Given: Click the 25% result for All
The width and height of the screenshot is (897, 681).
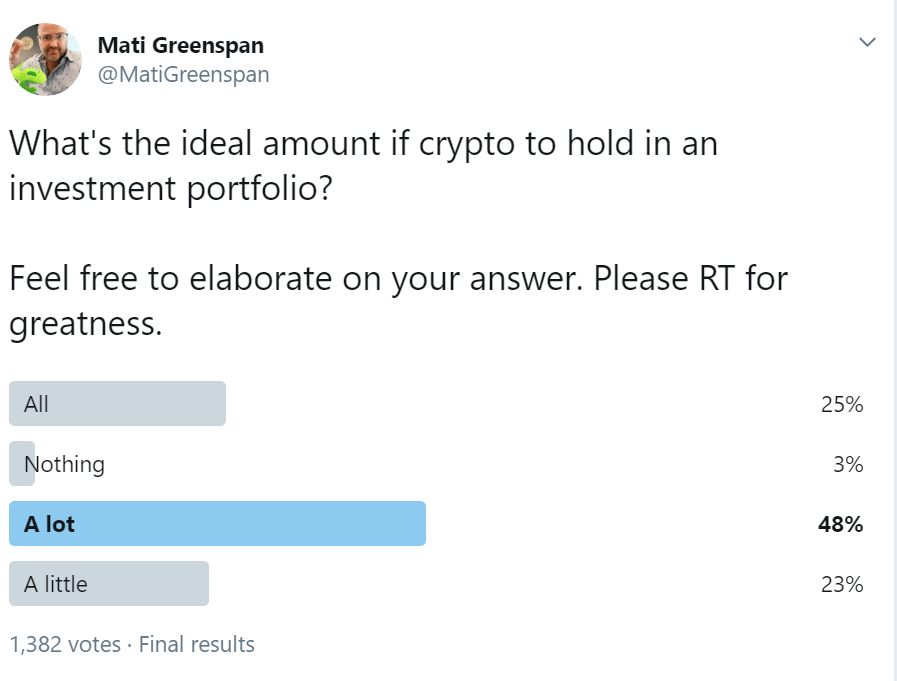Looking at the screenshot, I should coord(842,404).
